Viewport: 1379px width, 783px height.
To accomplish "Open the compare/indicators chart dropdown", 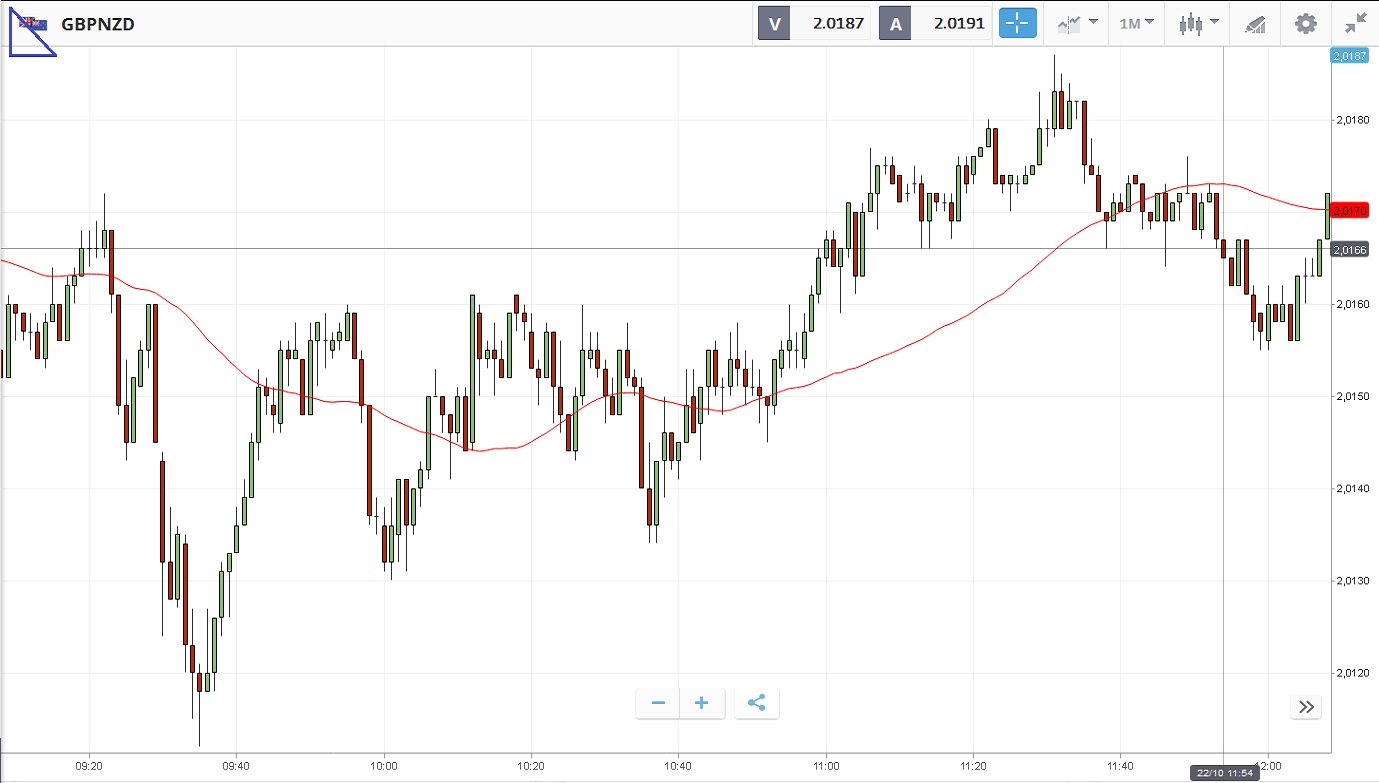I will coord(1078,24).
